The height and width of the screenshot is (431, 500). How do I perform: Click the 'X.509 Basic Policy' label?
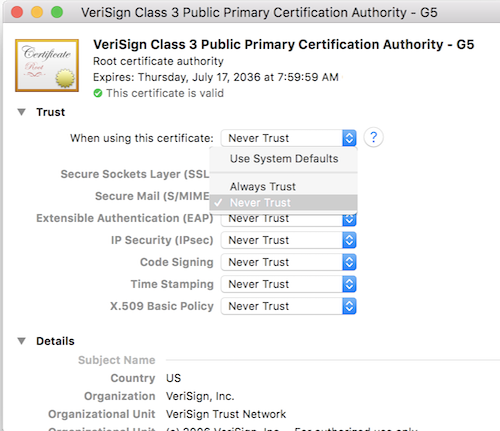162,306
